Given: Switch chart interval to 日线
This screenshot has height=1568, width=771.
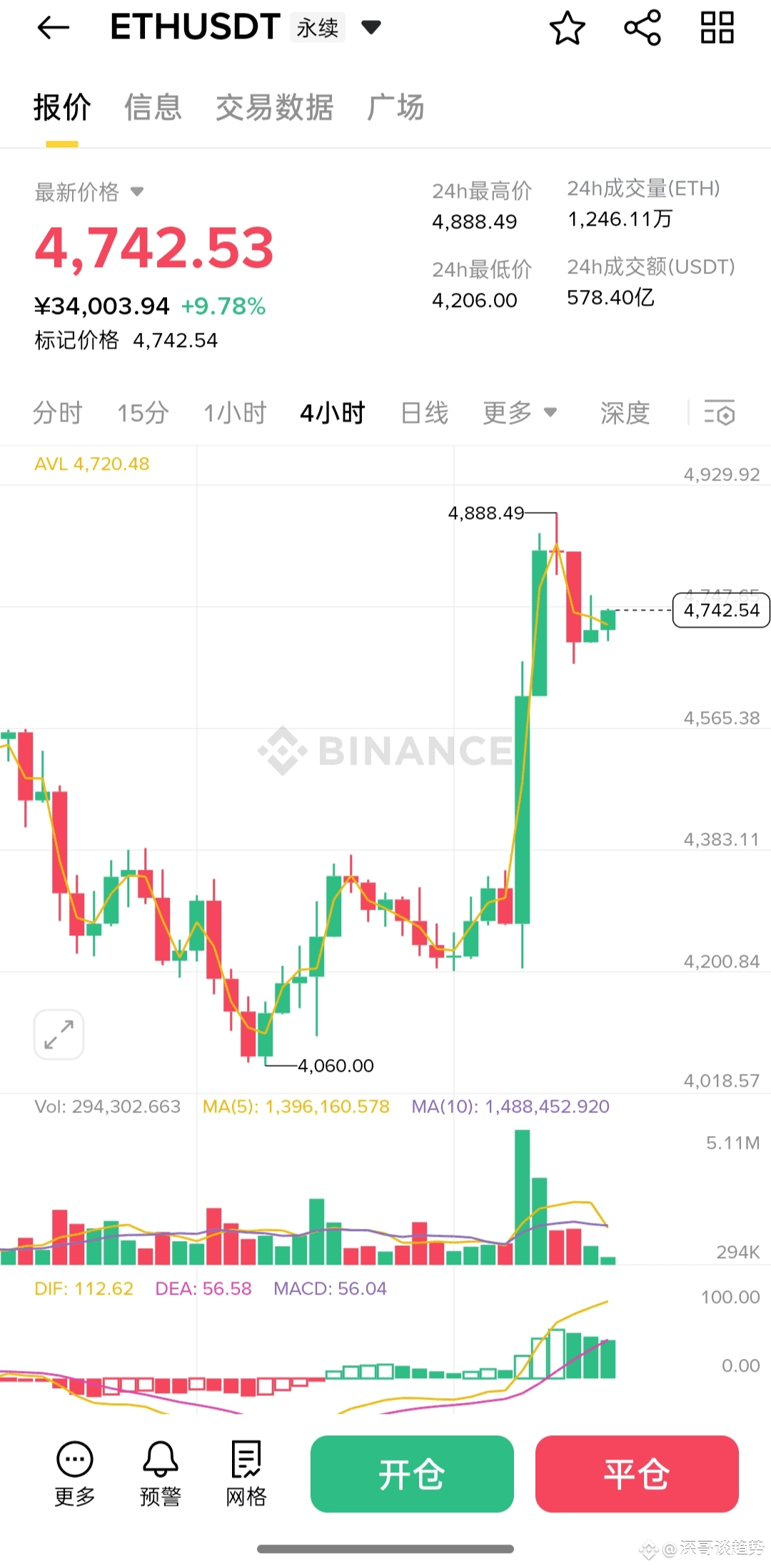Looking at the screenshot, I should point(425,413).
